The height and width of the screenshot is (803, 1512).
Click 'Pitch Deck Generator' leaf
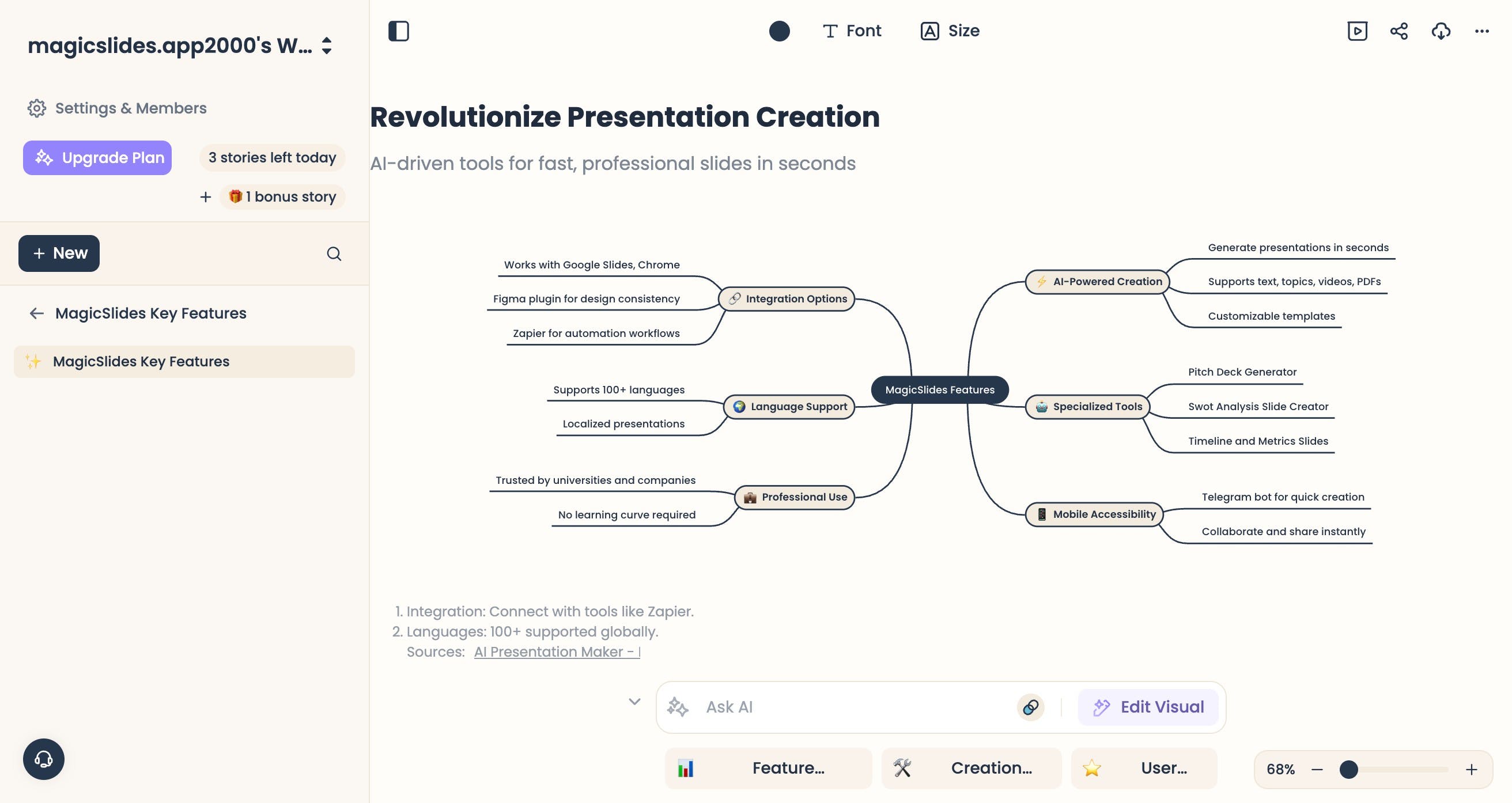[1242, 372]
